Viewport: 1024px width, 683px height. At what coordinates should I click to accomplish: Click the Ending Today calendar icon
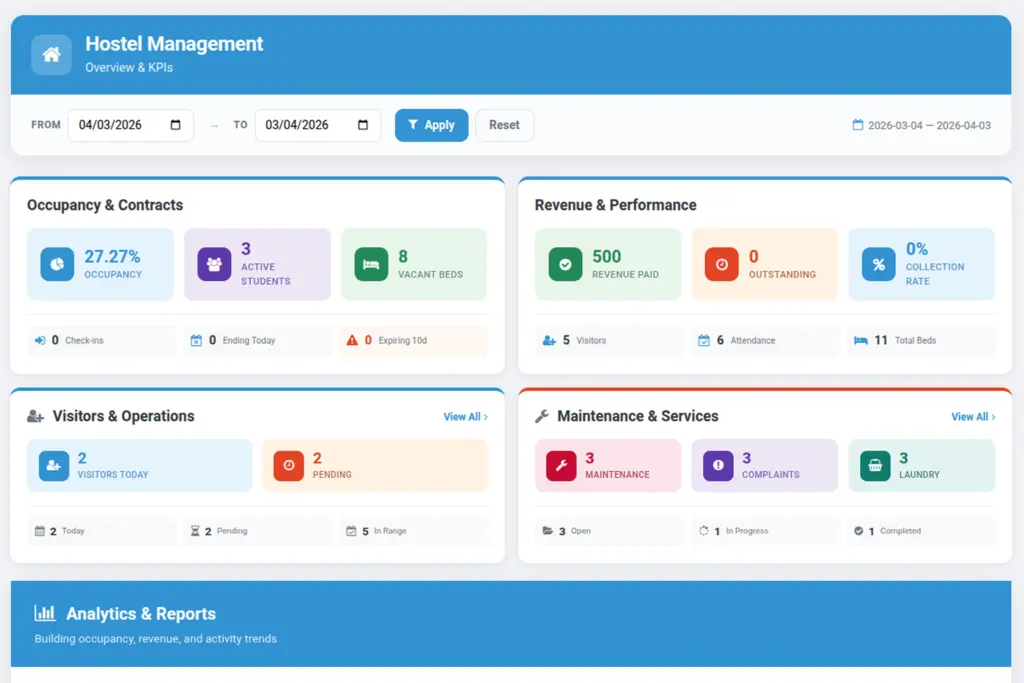(196, 340)
